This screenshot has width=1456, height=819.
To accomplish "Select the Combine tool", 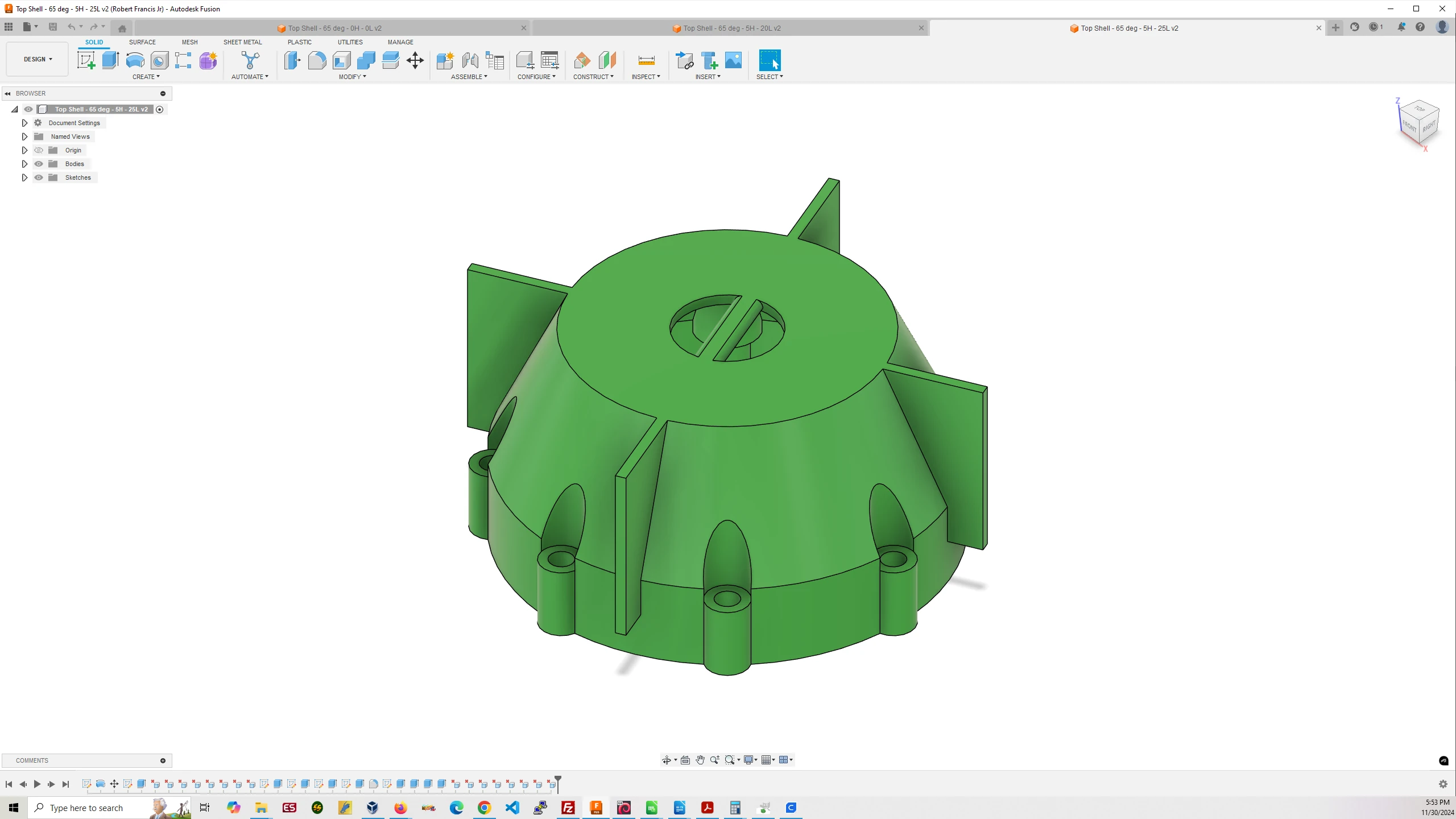I will (366, 60).
